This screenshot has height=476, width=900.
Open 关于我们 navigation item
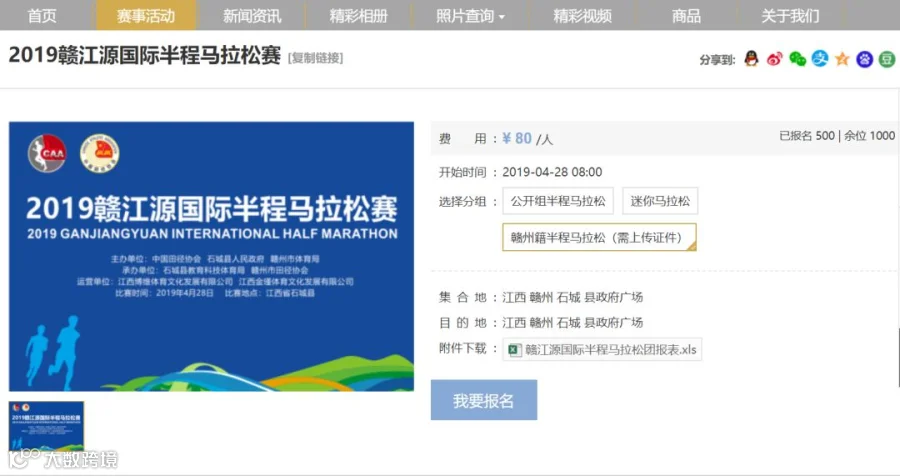coord(790,16)
